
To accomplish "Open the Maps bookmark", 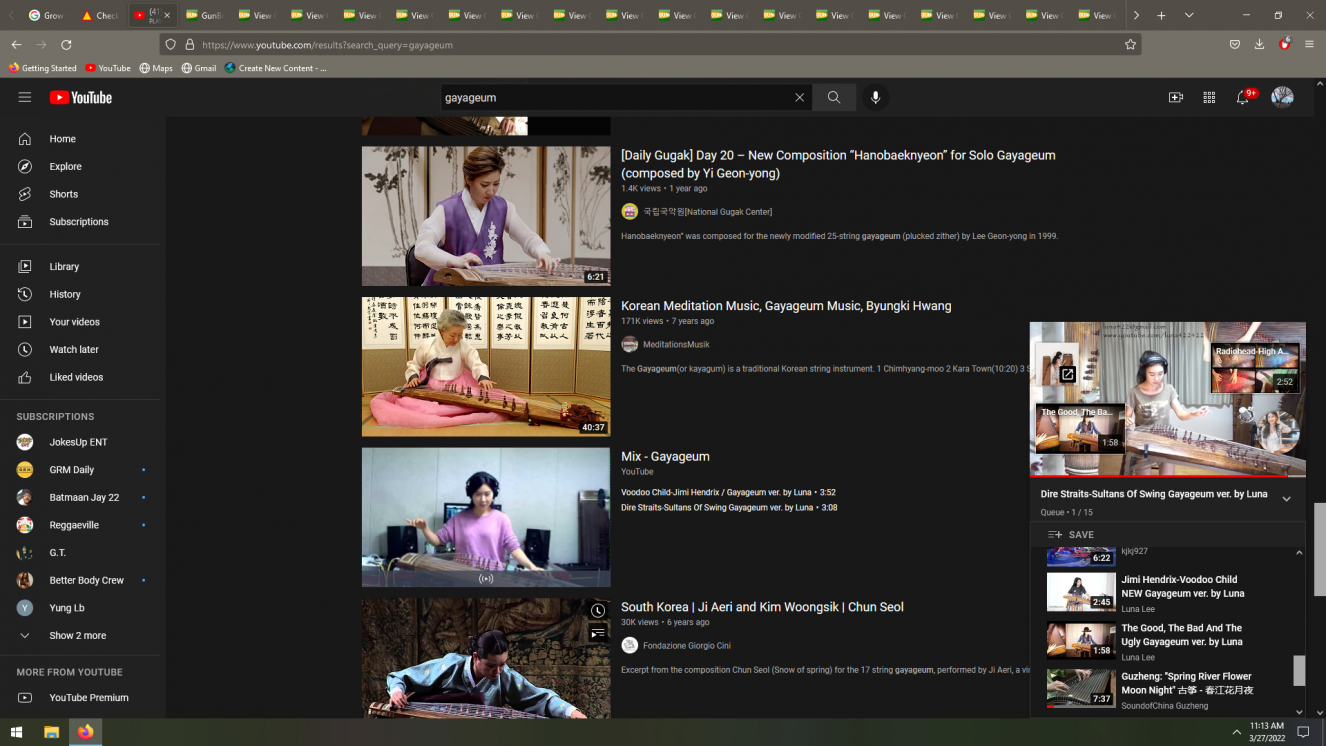I will point(156,68).
